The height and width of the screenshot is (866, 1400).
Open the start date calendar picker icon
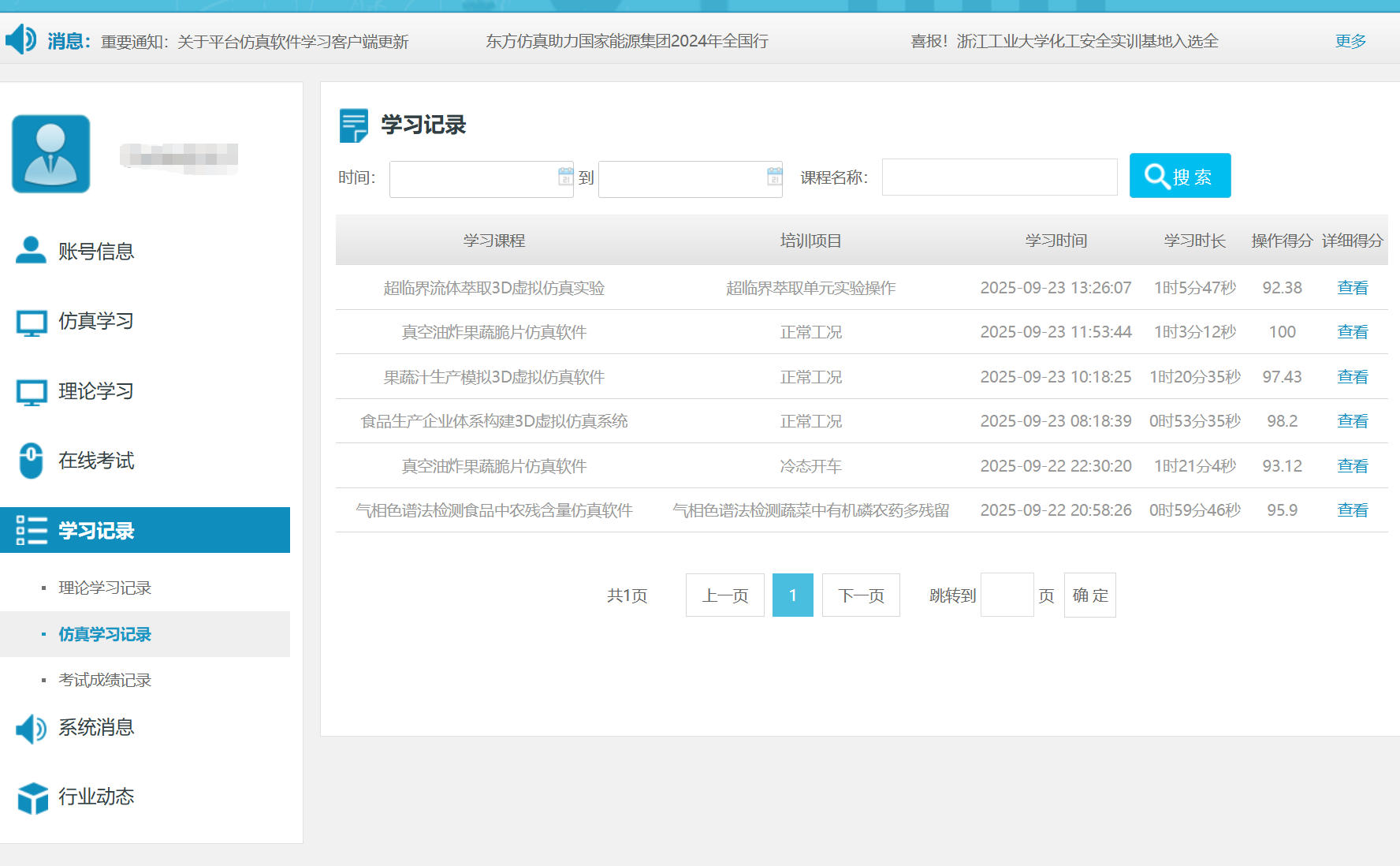click(x=565, y=177)
